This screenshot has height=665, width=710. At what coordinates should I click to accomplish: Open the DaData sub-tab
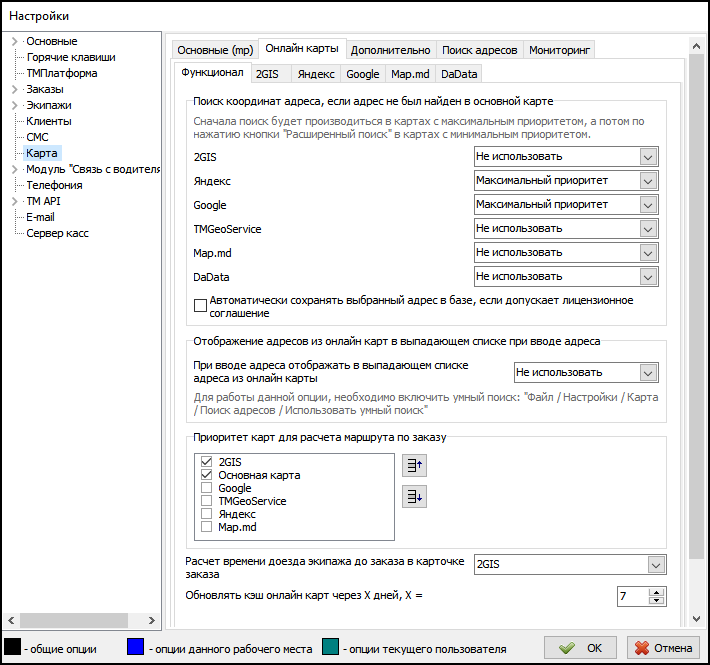point(460,74)
